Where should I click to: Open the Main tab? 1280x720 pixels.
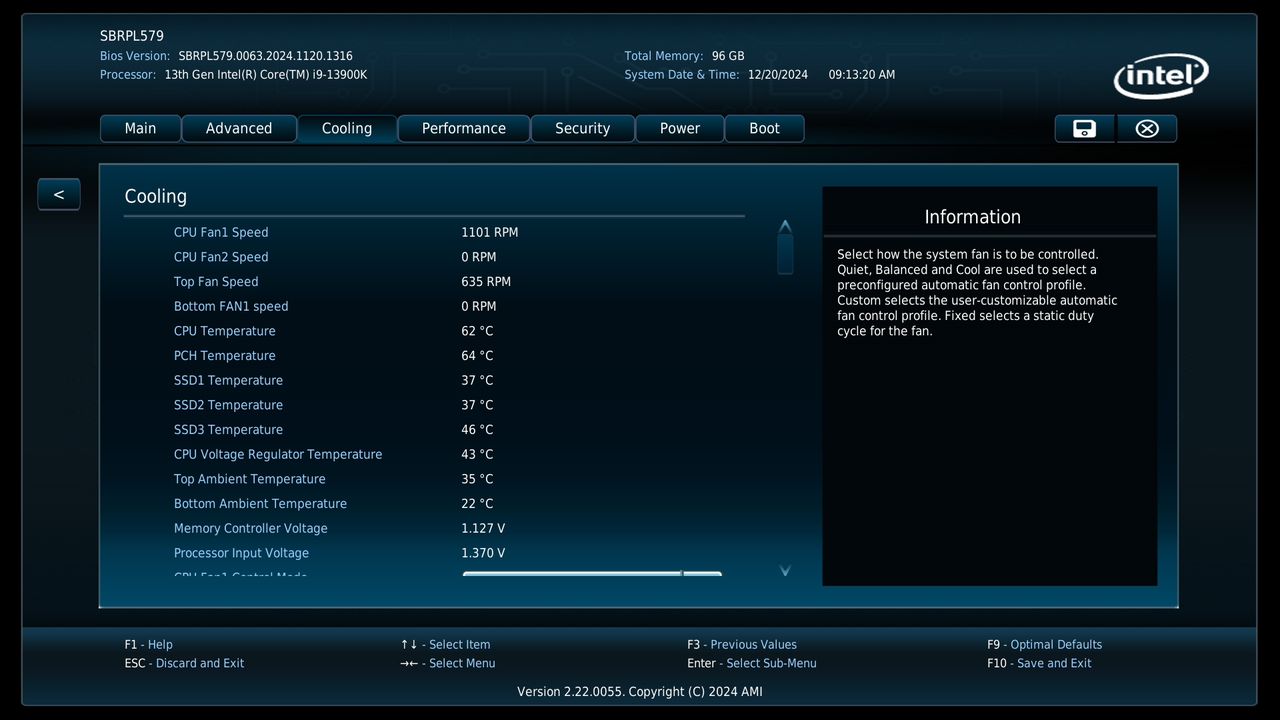tap(140, 128)
